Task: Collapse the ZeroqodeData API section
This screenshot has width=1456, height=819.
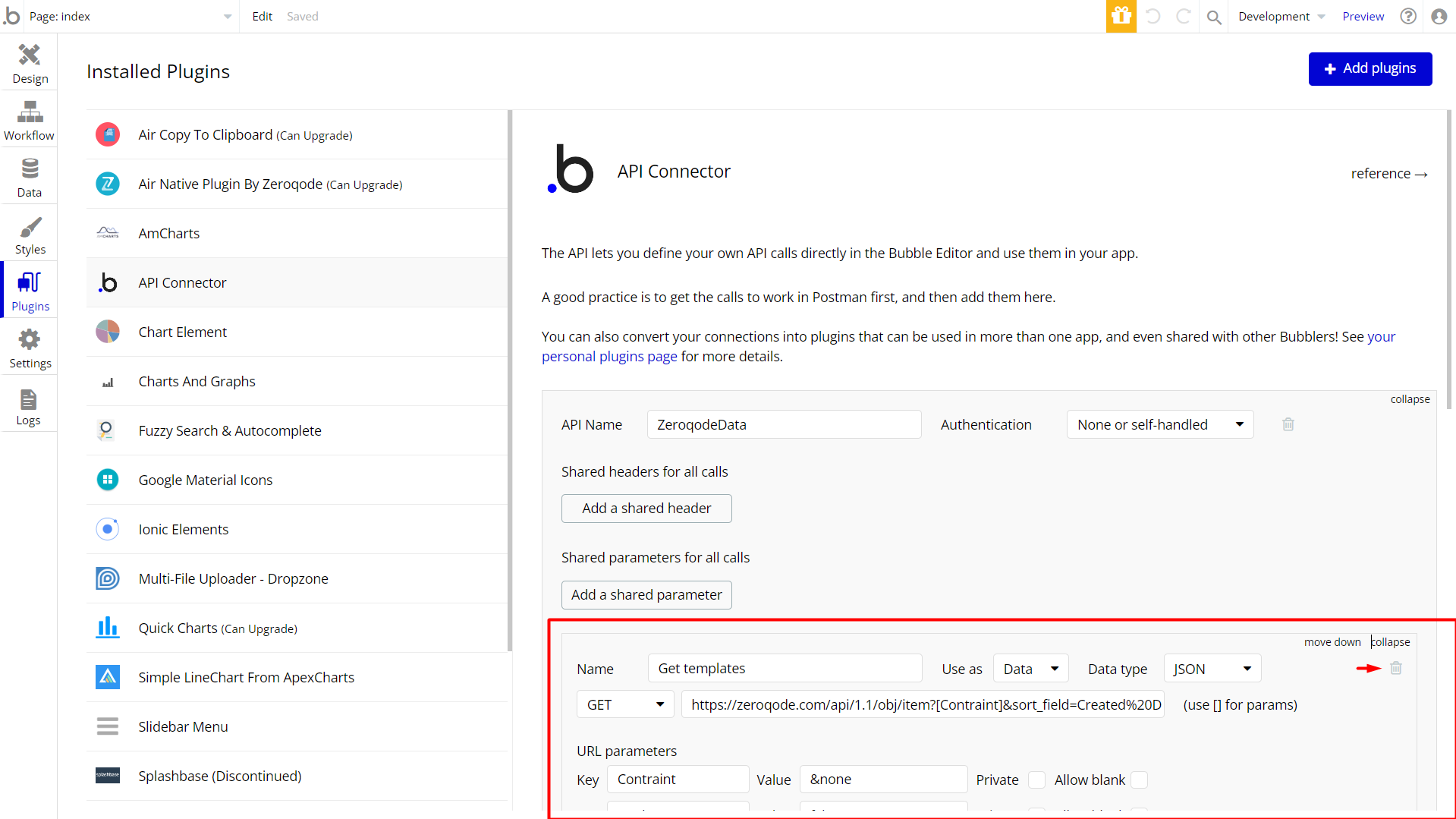Action: pyautogui.click(x=1410, y=399)
